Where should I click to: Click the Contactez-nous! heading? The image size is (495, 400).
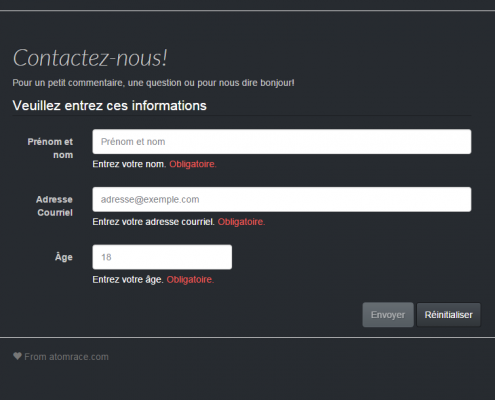[90, 58]
